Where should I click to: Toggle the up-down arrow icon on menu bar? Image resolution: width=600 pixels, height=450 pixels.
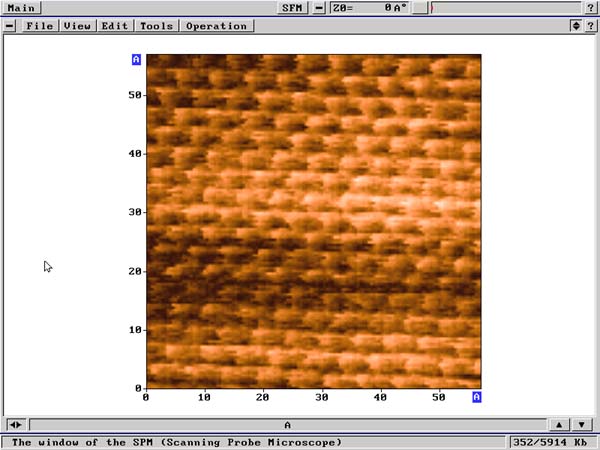[575, 25]
